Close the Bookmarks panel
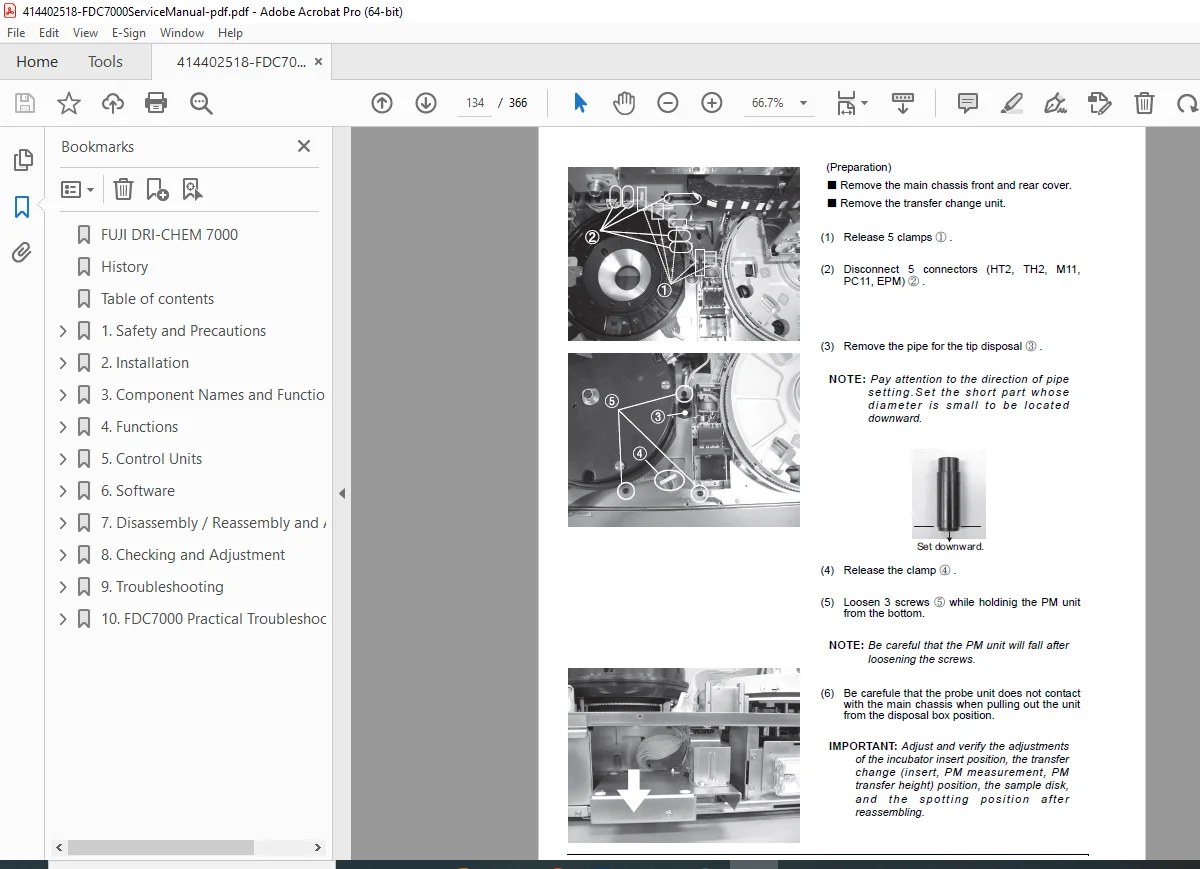Image resolution: width=1200 pixels, height=869 pixels. (x=304, y=146)
